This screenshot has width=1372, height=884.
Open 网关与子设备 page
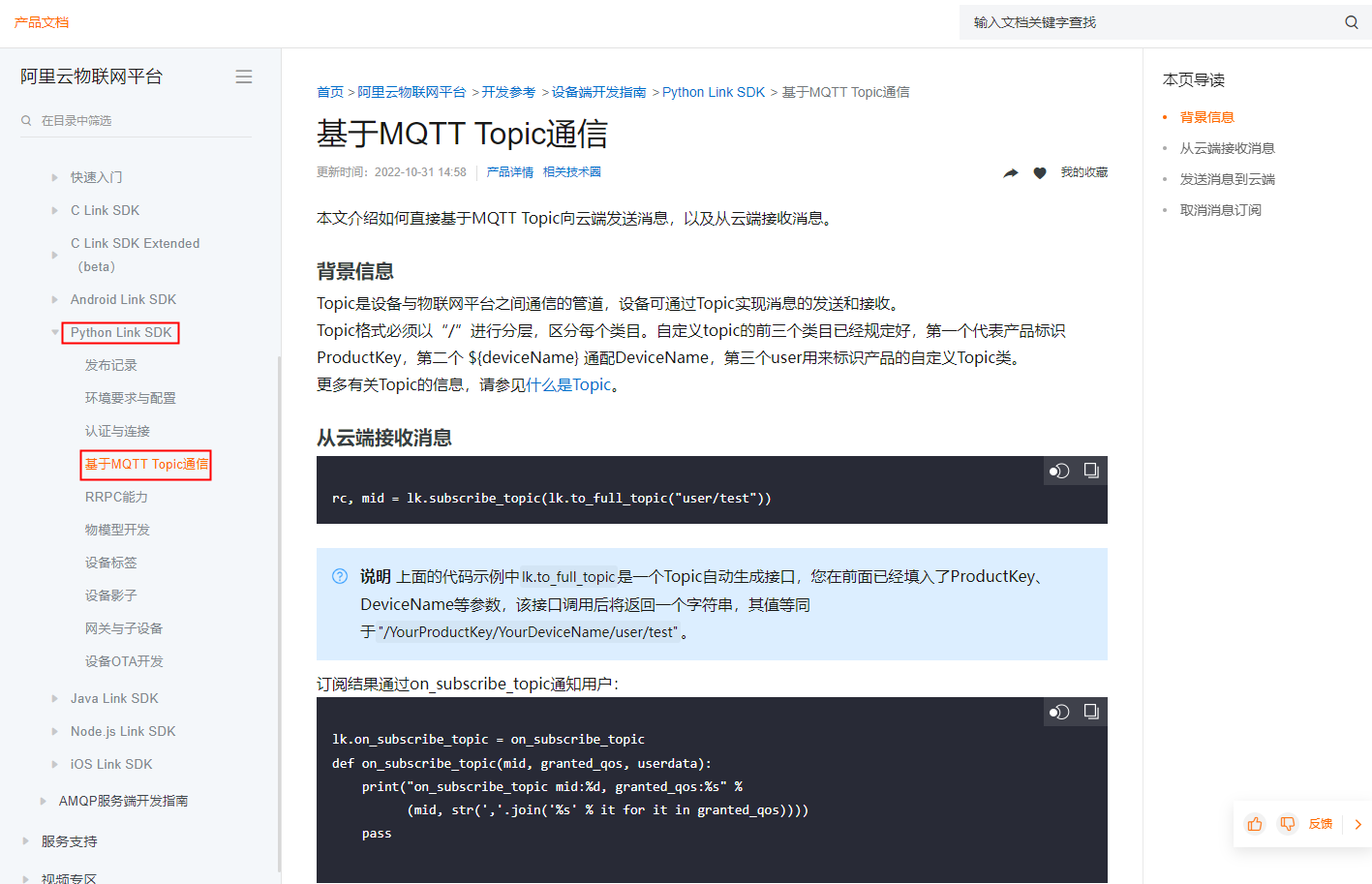[124, 628]
